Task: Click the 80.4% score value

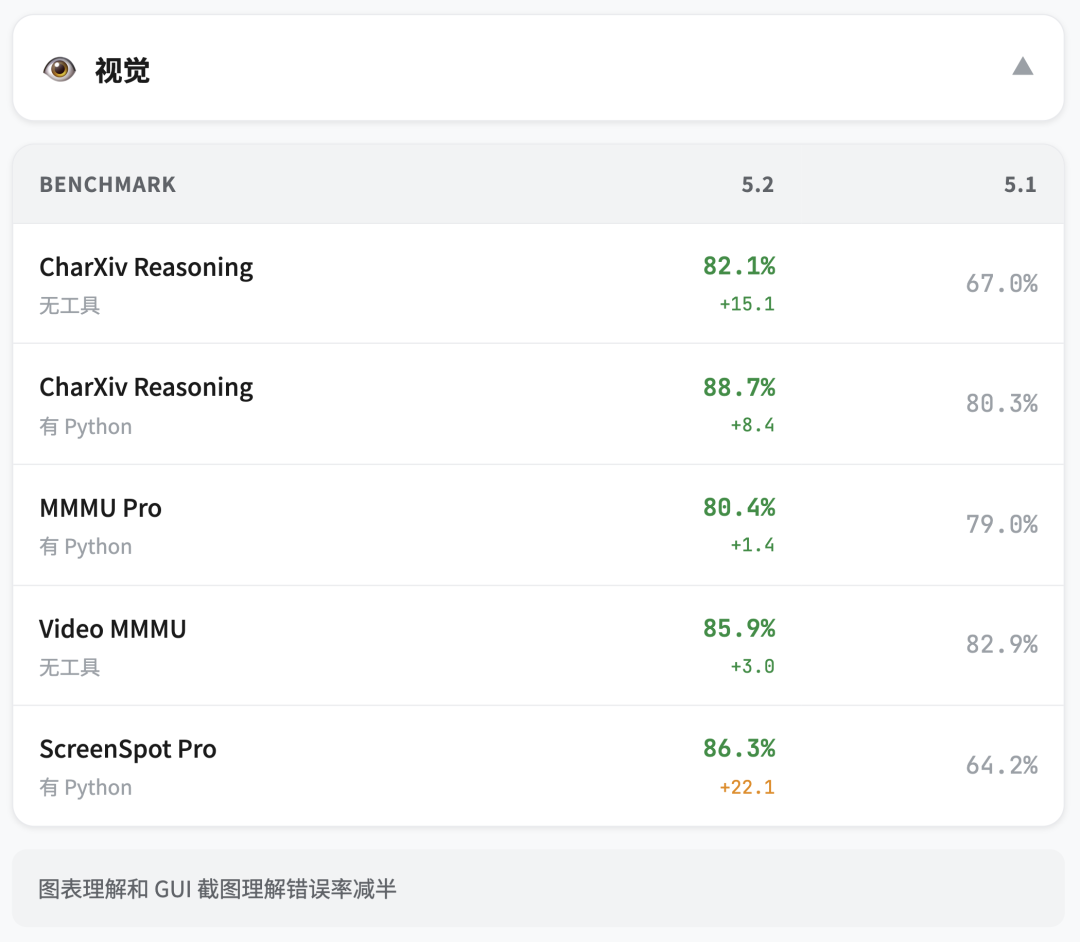Action: (x=739, y=507)
